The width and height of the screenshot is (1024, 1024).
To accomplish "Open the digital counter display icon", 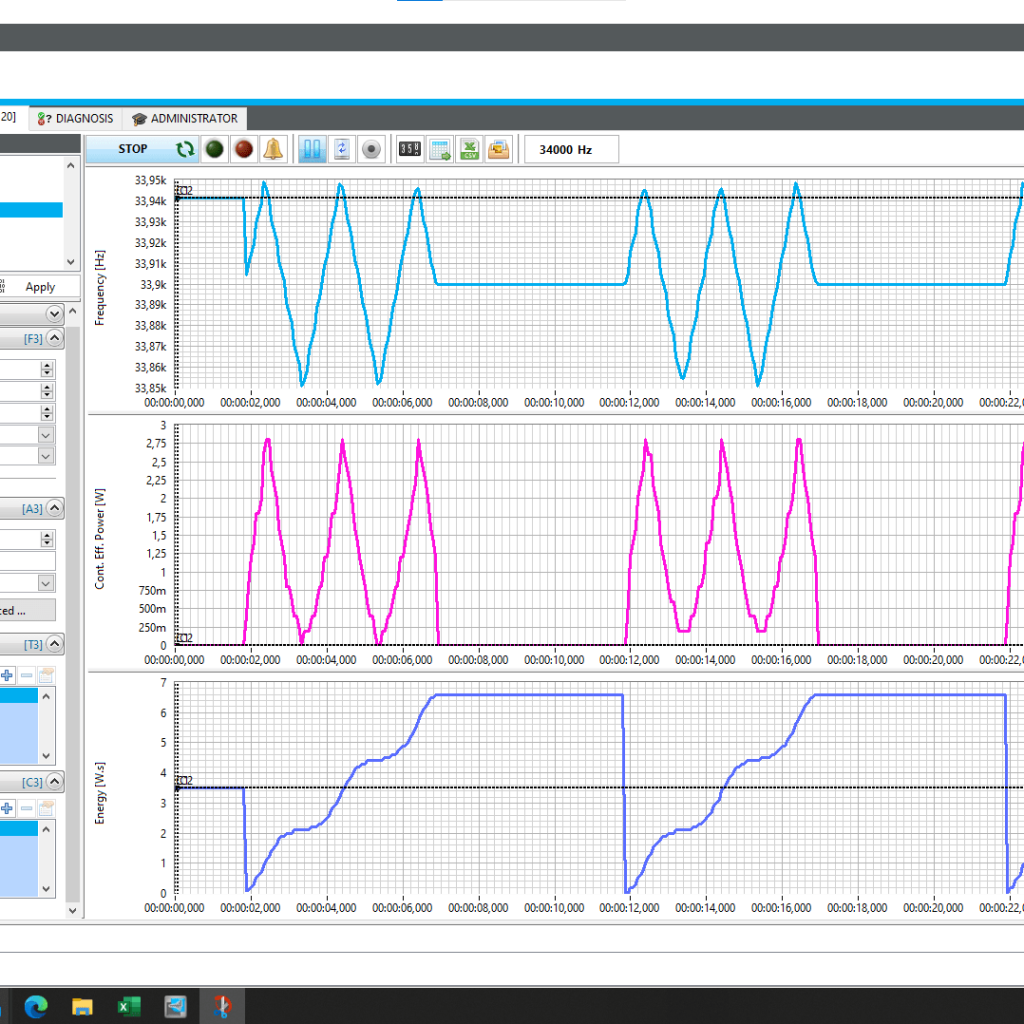I will pyautogui.click(x=410, y=149).
